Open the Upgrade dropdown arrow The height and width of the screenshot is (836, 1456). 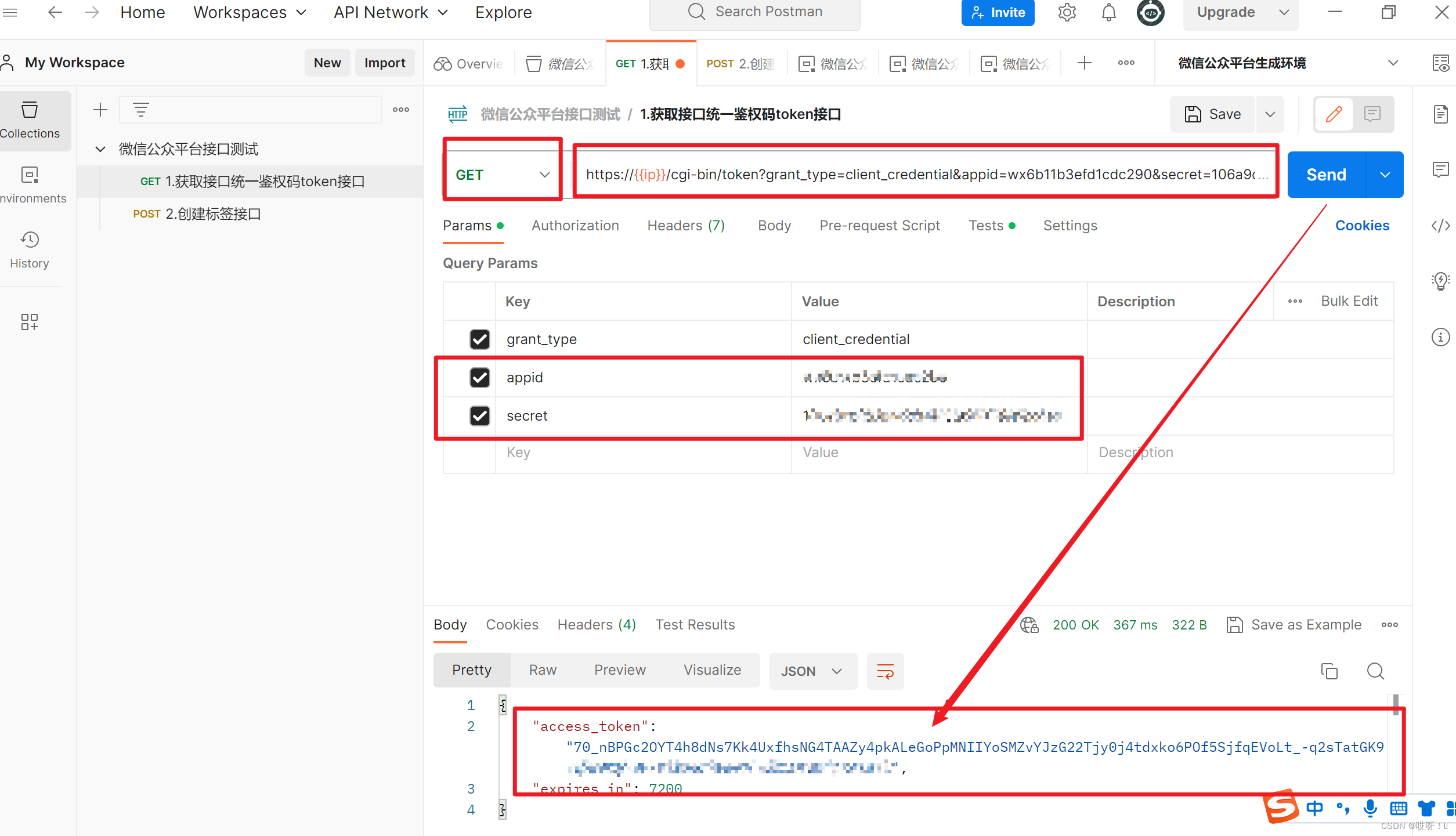click(x=1284, y=12)
